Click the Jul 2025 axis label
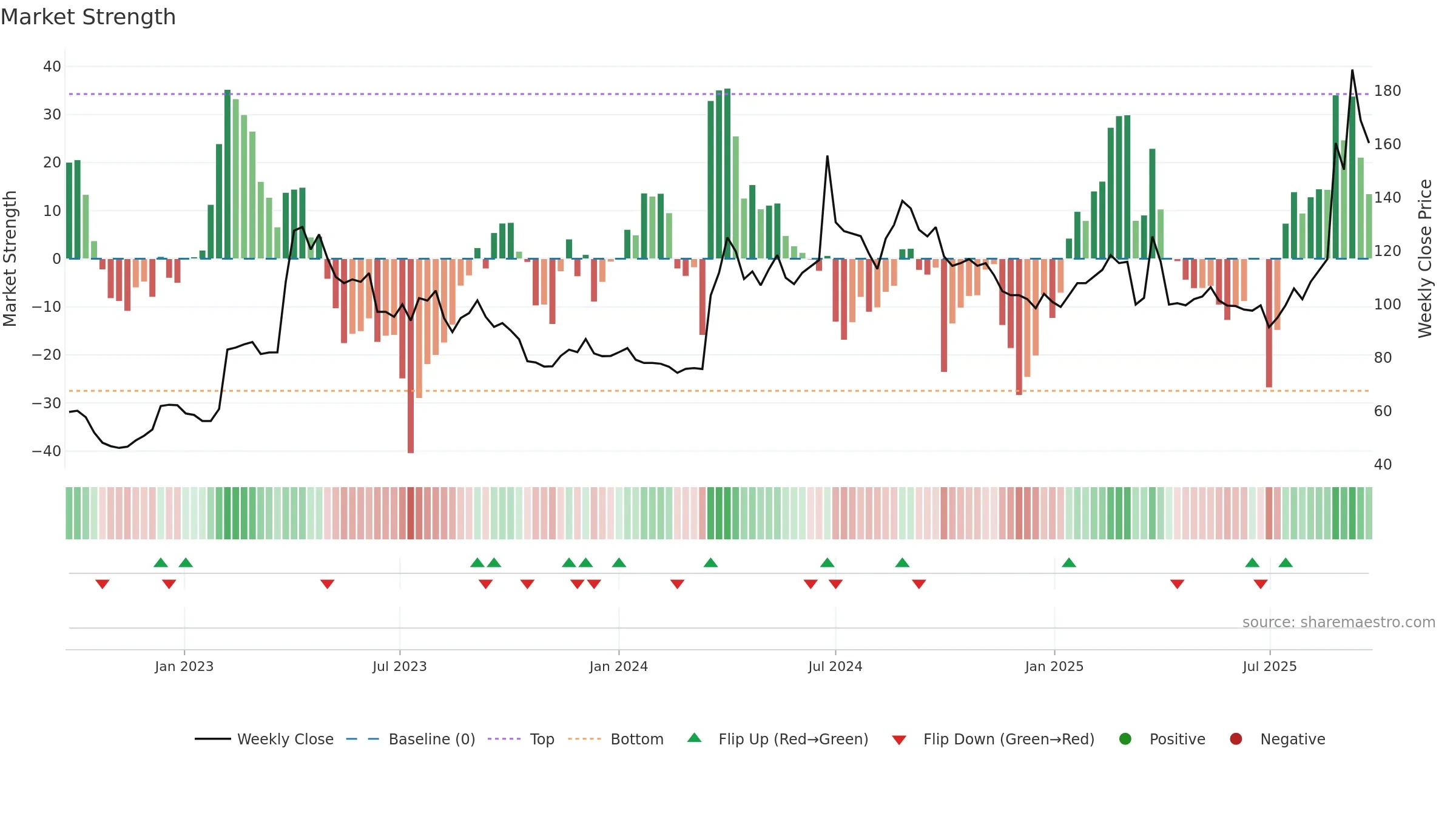 point(1269,666)
